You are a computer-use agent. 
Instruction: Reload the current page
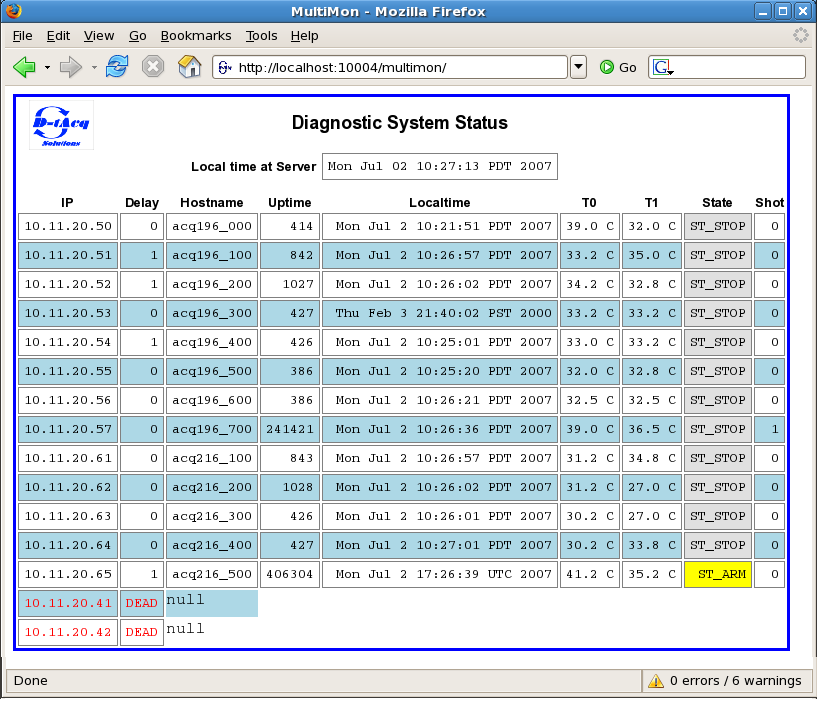tap(117, 67)
